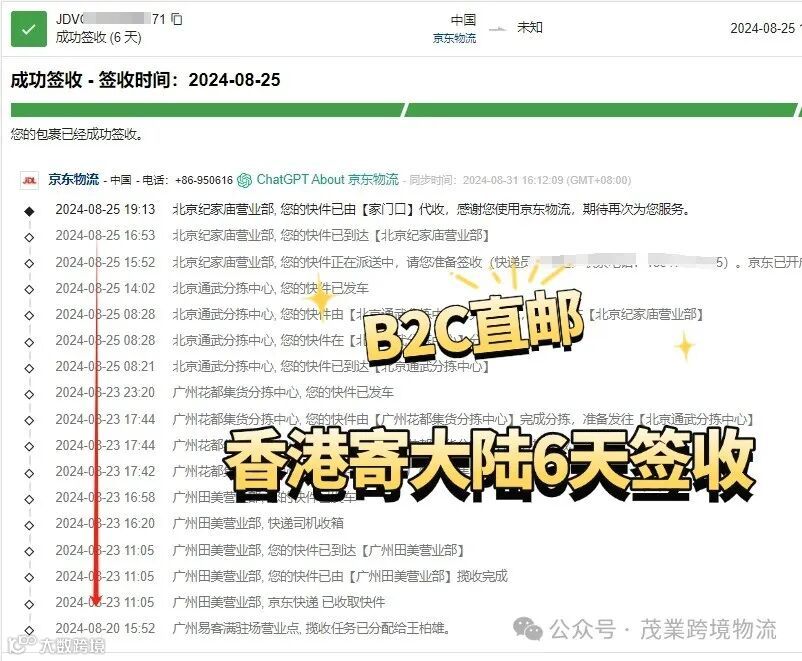Click the message 您的包裹已经成功签收
This screenshot has height=661, width=802.
77,135
